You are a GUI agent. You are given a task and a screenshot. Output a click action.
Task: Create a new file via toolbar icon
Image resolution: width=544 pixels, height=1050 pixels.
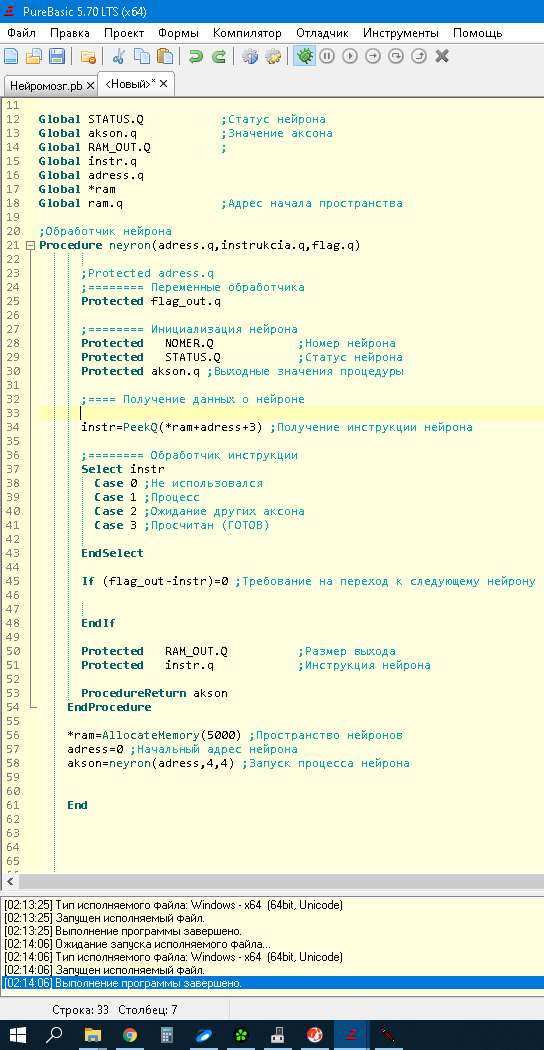(12, 57)
